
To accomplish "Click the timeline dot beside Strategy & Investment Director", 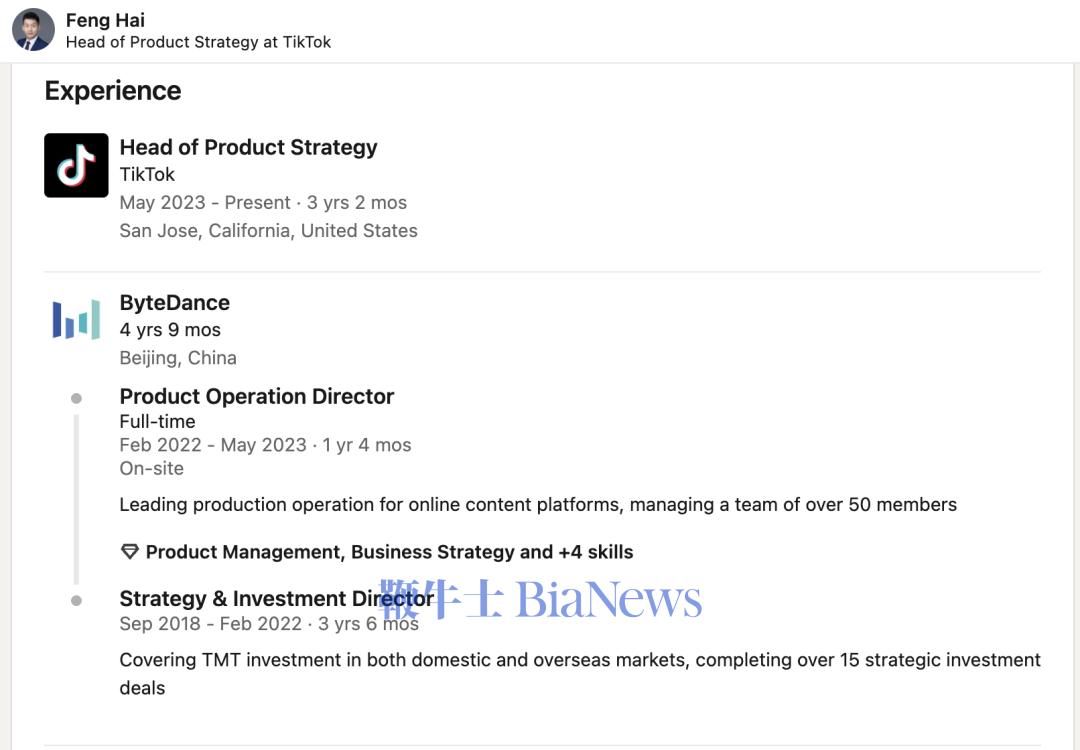I will [x=76, y=601].
